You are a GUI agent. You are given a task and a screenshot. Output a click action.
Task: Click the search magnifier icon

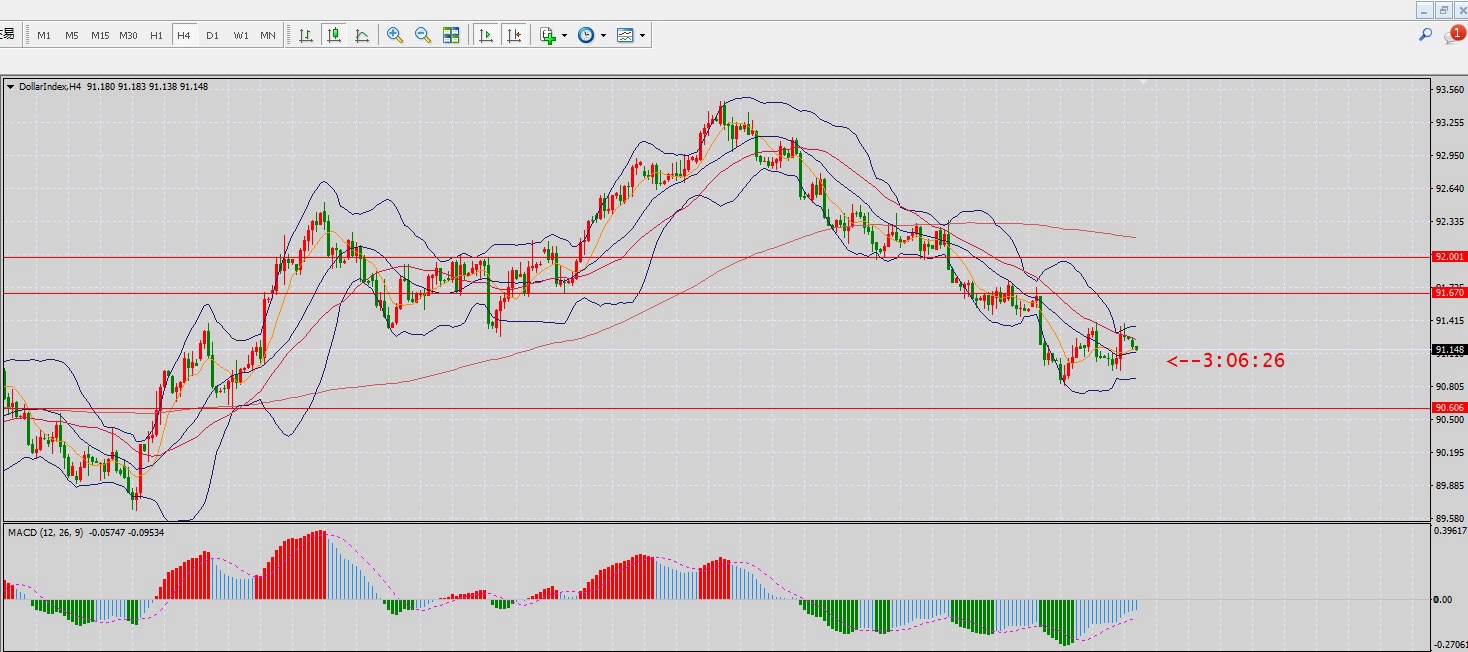click(x=1426, y=35)
